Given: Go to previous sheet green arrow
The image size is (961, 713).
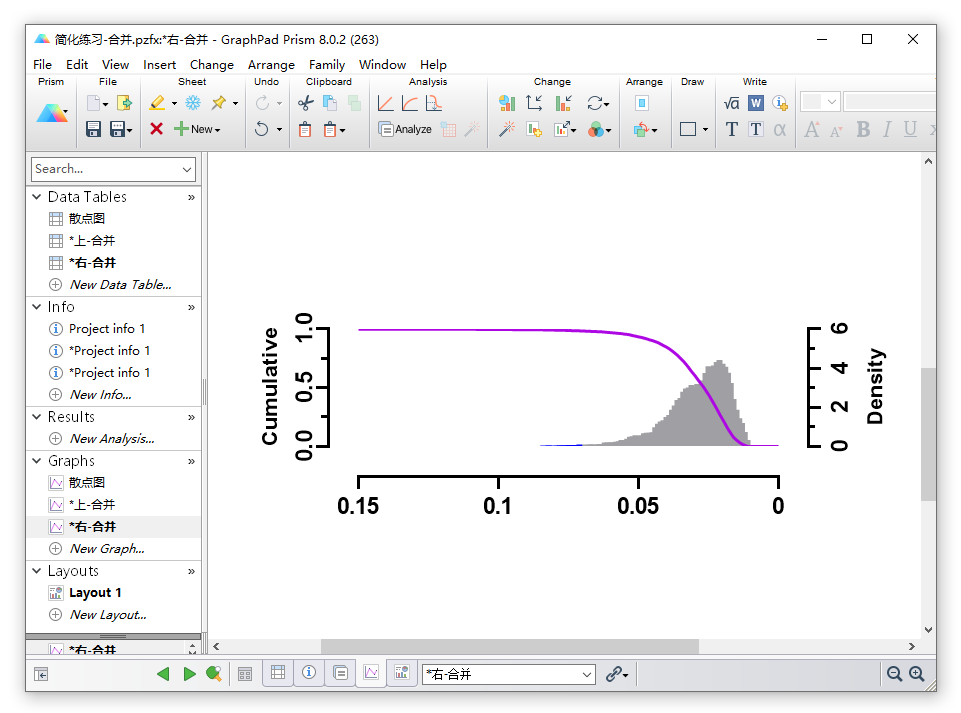Looking at the screenshot, I should 163,674.
